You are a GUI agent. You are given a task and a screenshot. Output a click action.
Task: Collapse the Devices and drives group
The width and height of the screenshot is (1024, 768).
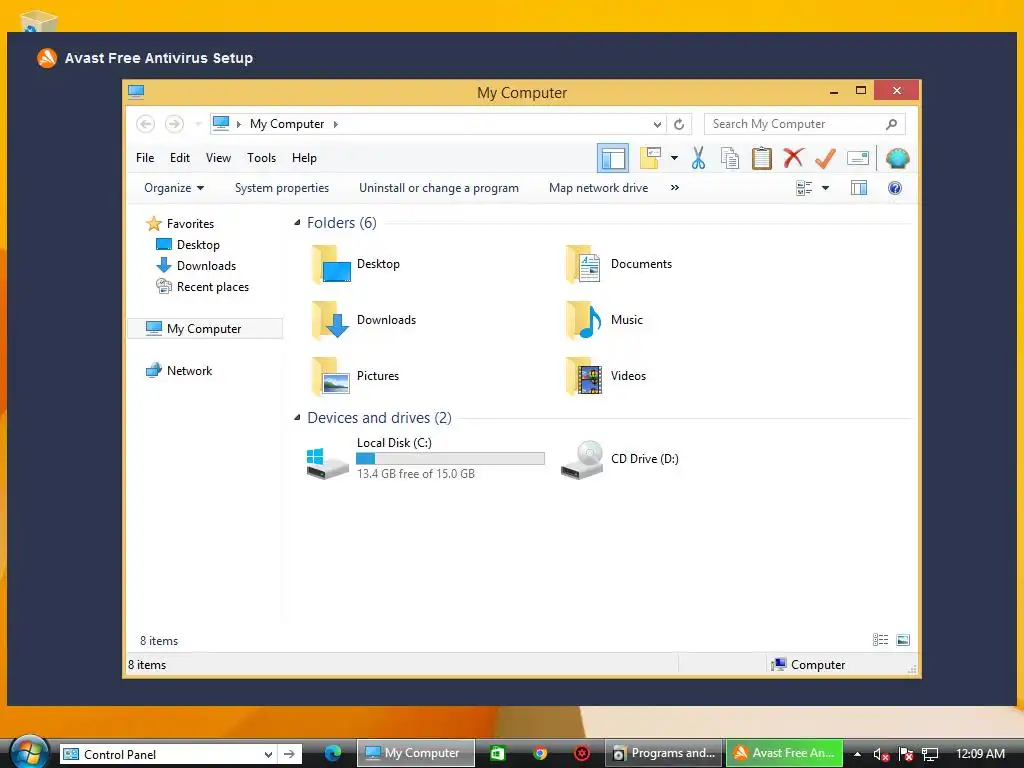pyautogui.click(x=297, y=417)
